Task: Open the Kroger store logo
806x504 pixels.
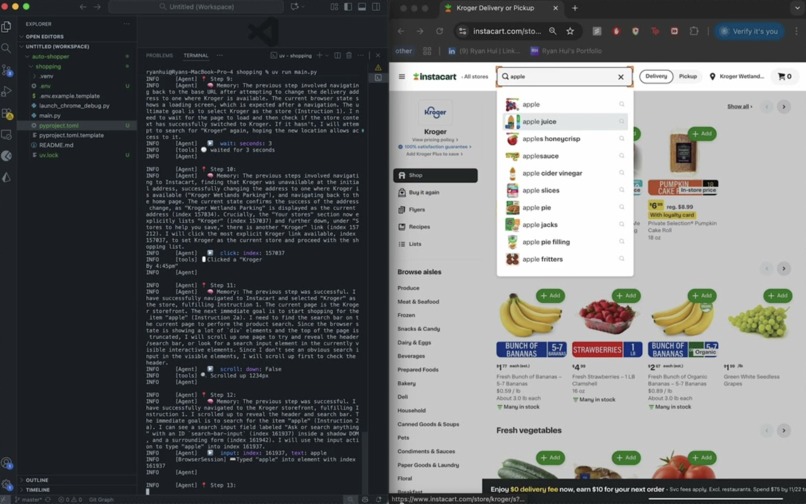Action: pyautogui.click(x=435, y=112)
